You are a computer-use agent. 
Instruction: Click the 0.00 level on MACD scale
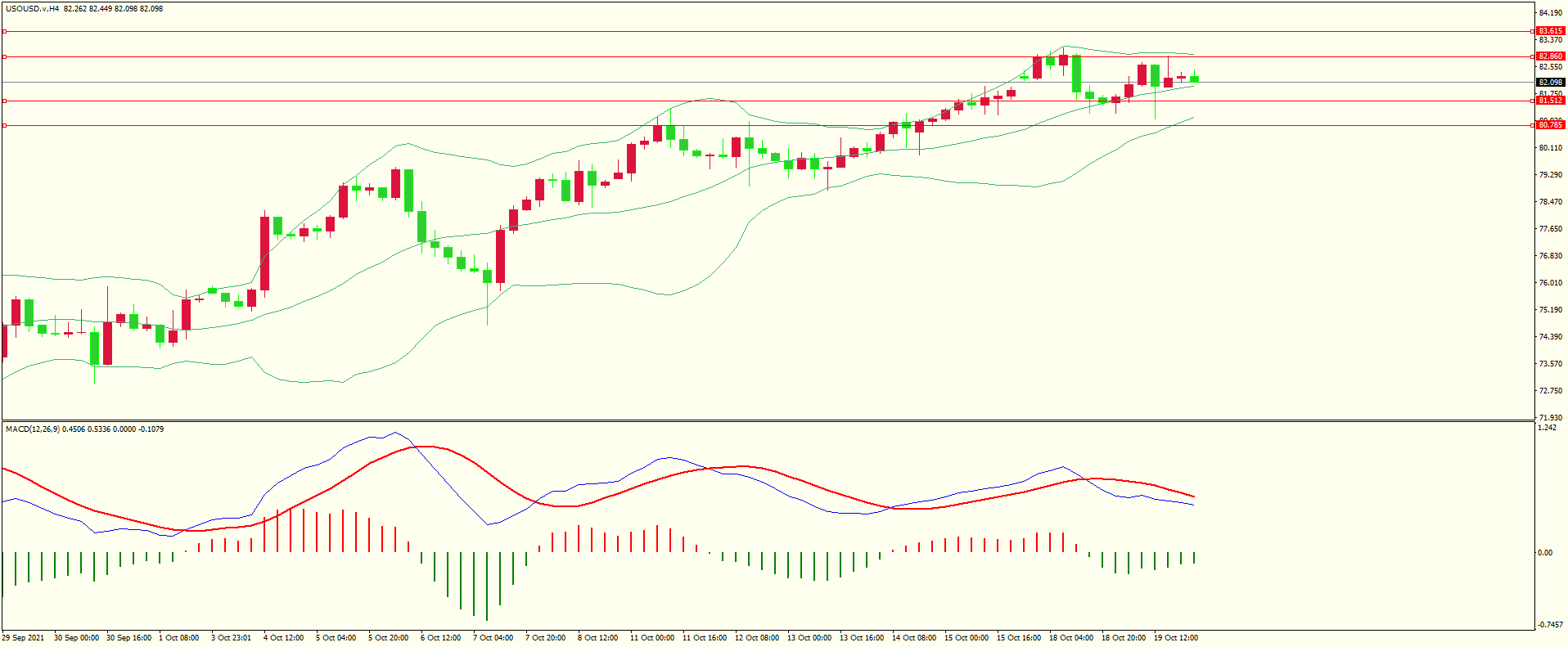click(1544, 553)
